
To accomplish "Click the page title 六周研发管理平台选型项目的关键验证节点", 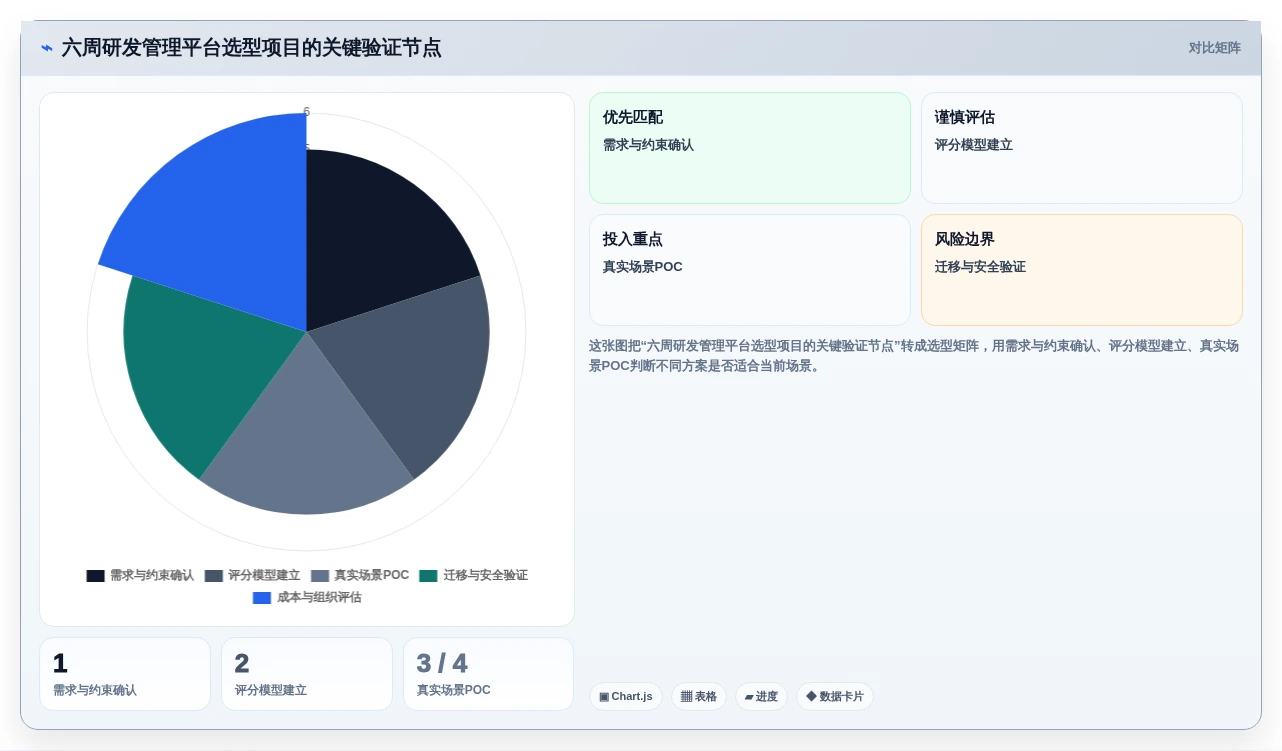I will tap(251, 48).
